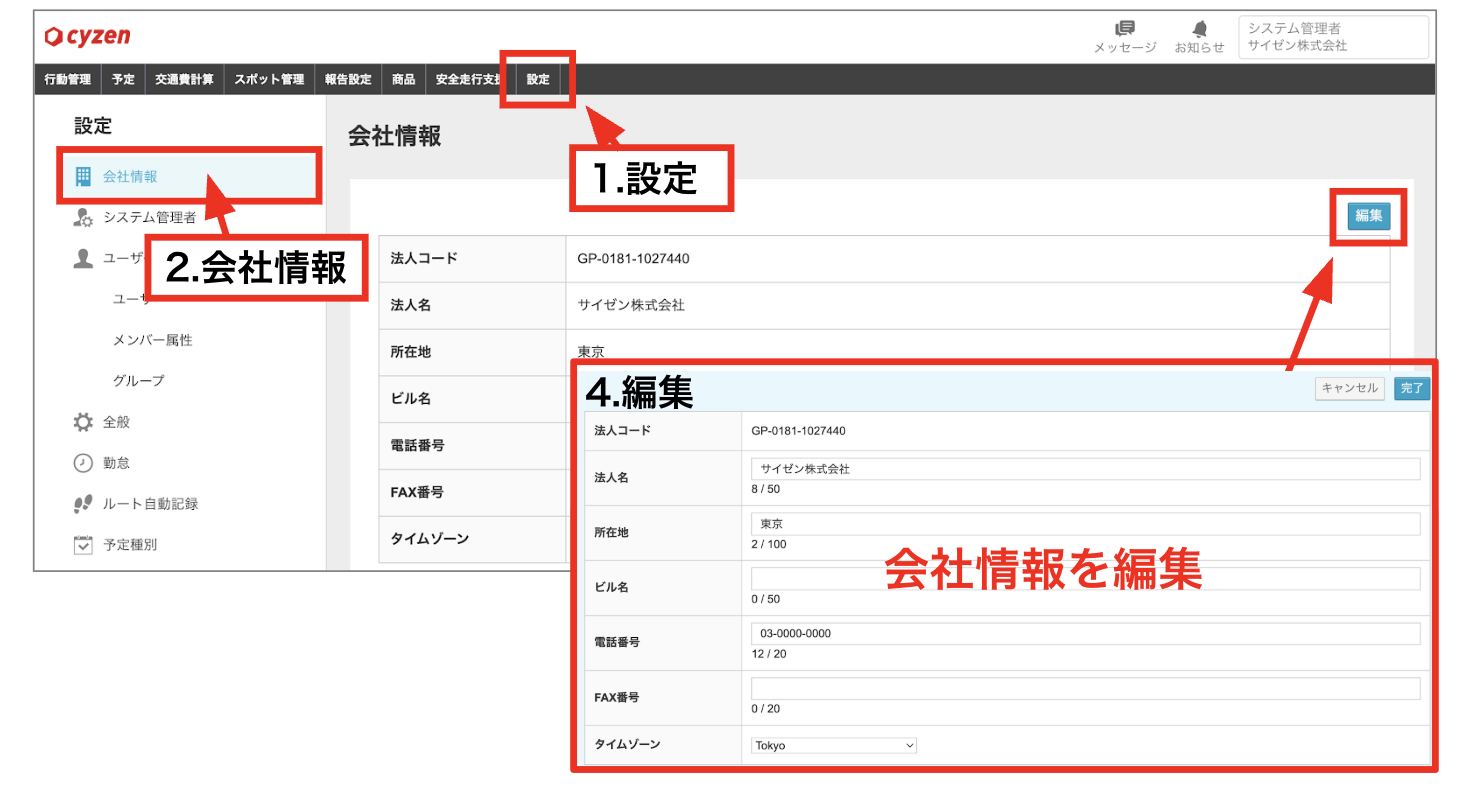Open the スポット管理 menu tab
The height and width of the screenshot is (800, 1464).
pos(269,79)
